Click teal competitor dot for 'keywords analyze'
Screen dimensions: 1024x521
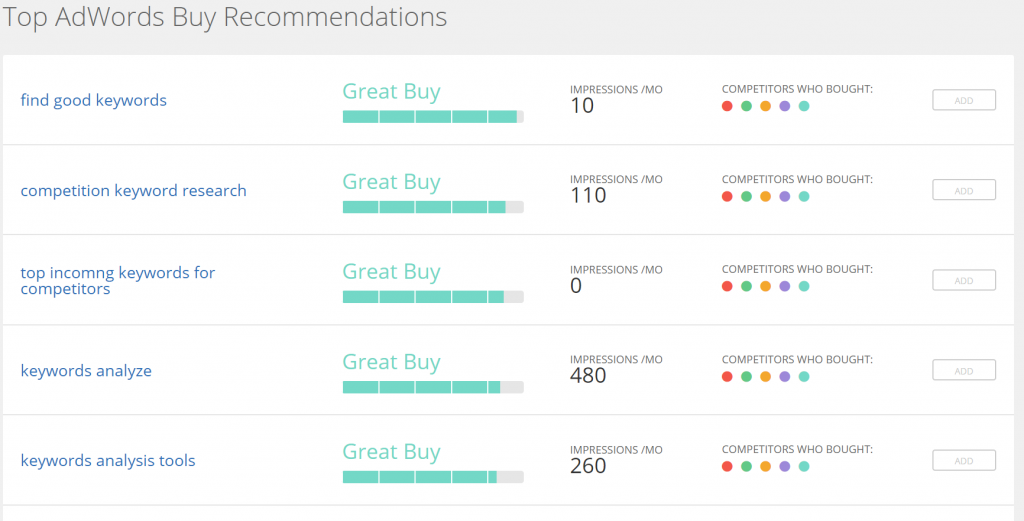point(804,376)
